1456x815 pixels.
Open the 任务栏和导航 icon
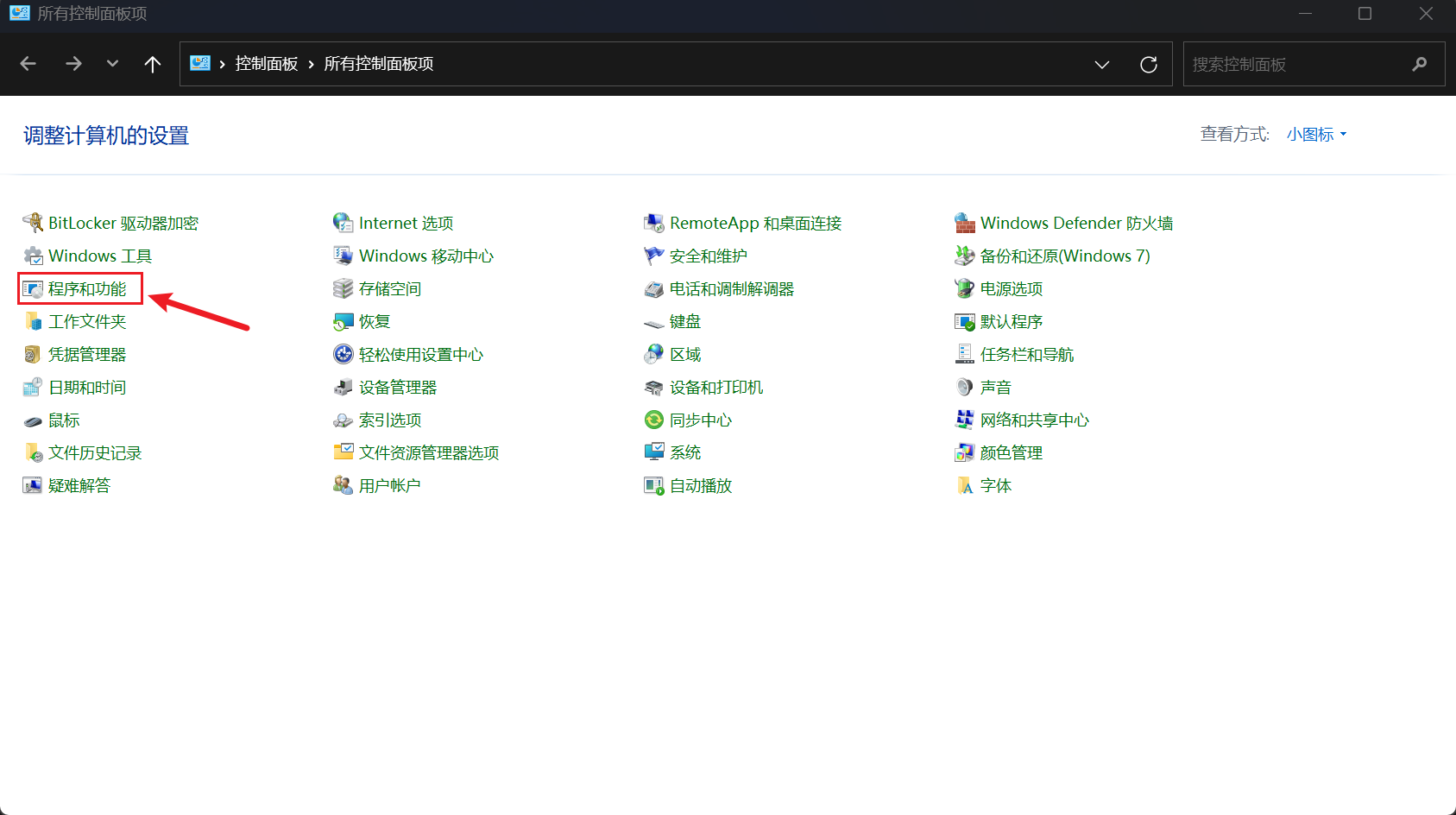tap(965, 354)
